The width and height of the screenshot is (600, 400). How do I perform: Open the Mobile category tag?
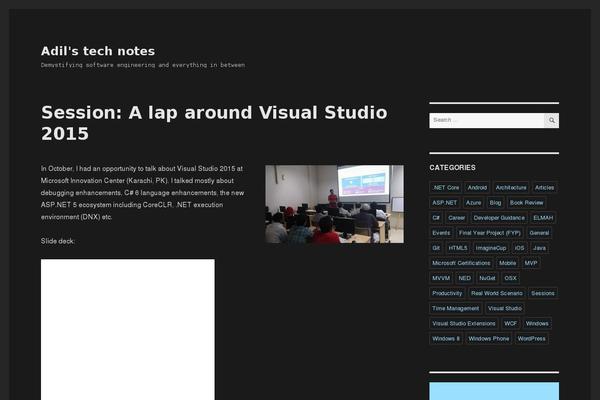pyautogui.click(x=507, y=263)
